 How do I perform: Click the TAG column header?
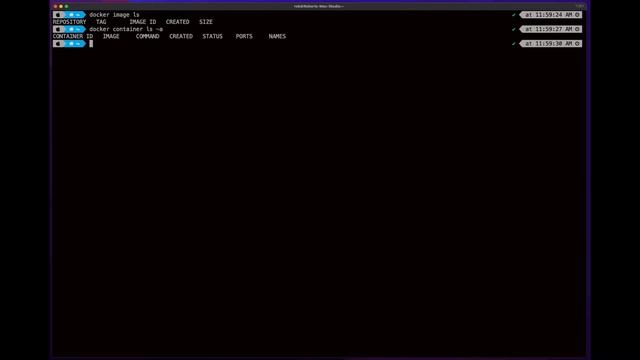tap(101, 22)
